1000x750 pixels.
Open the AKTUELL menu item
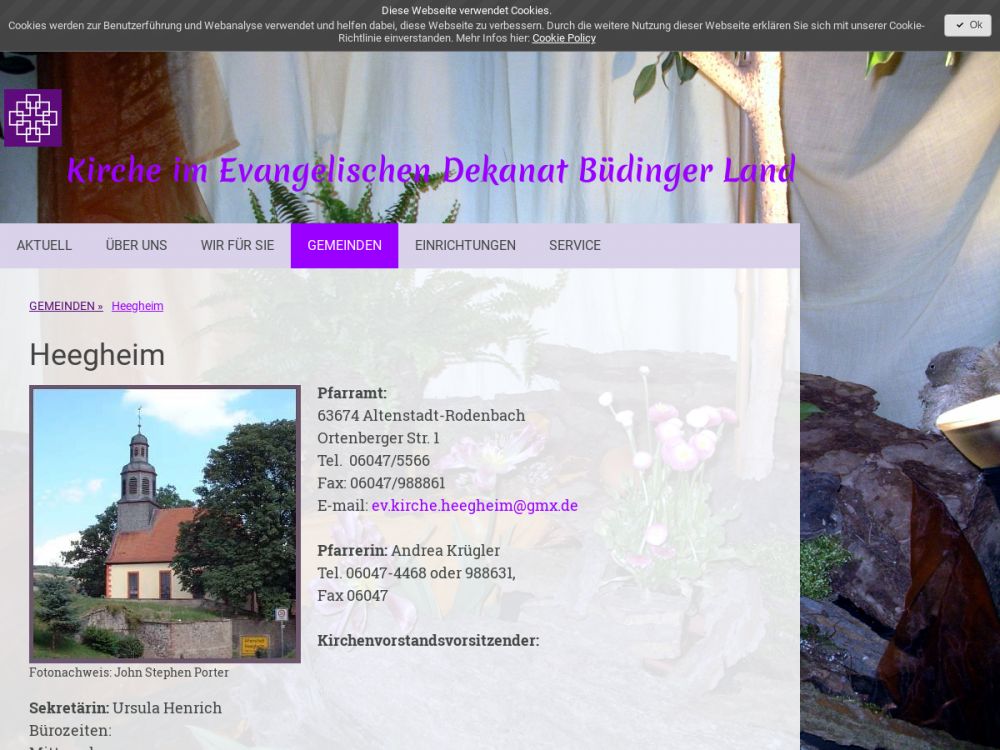pyautogui.click(x=44, y=245)
